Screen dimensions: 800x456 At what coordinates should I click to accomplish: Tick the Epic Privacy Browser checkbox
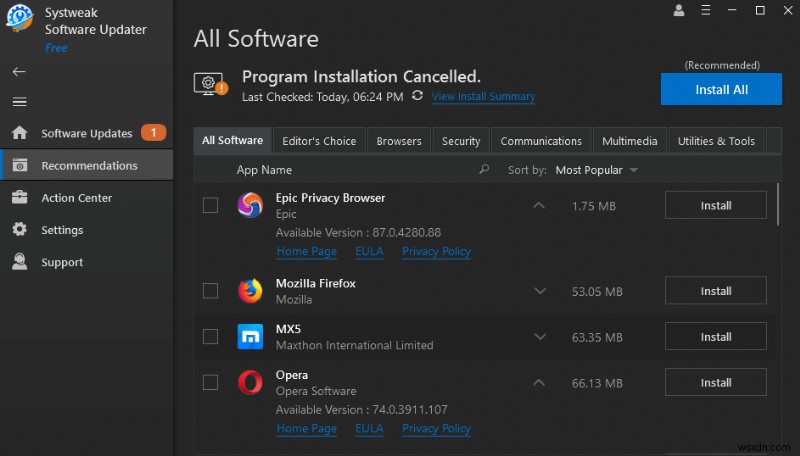click(x=210, y=205)
